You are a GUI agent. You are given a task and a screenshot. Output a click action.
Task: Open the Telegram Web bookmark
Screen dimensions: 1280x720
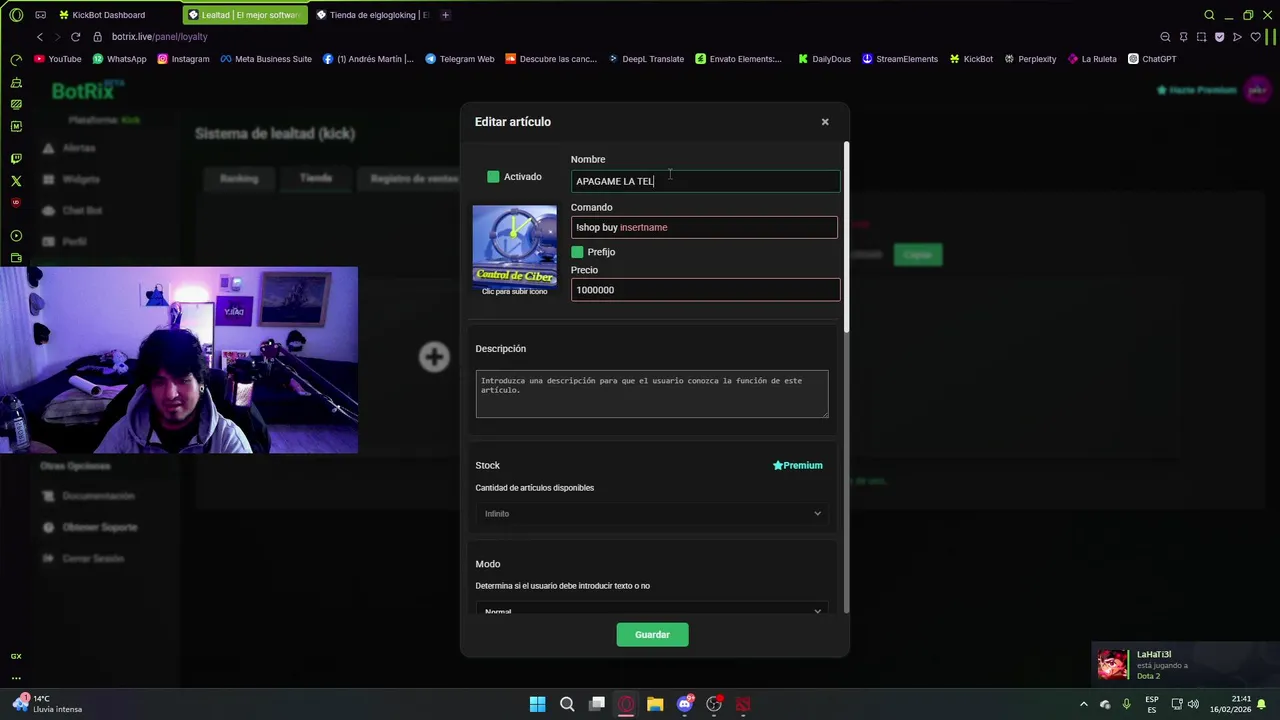point(460,59)
